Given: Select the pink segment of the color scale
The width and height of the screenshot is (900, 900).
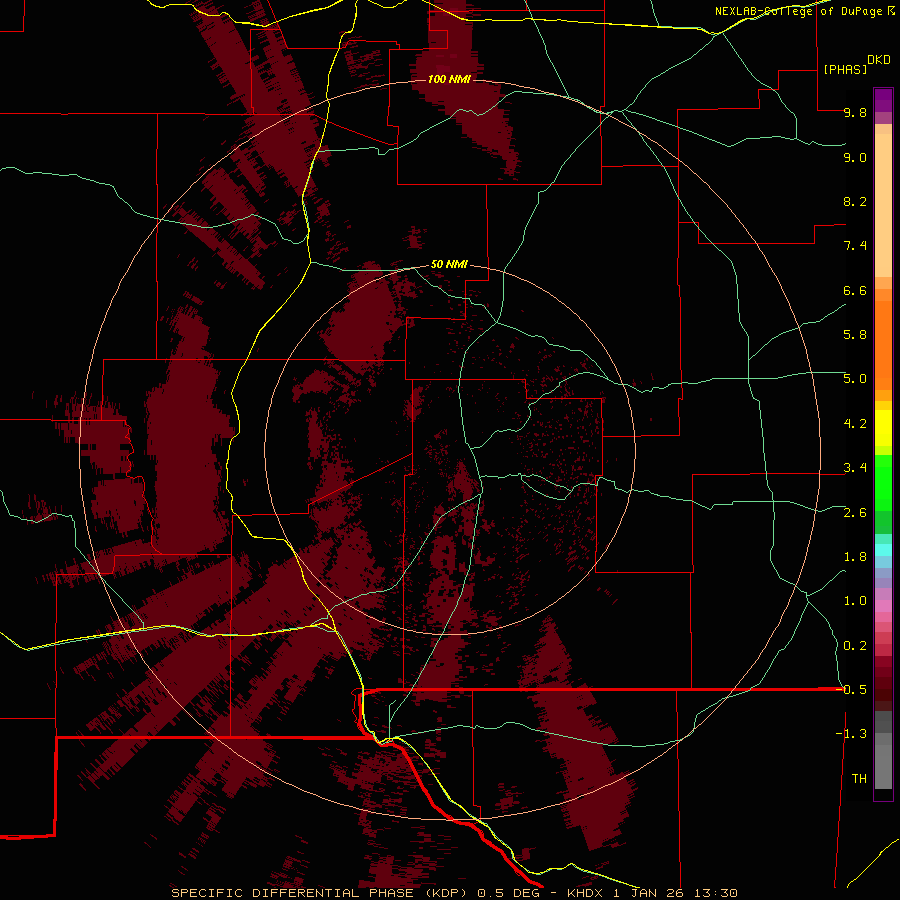Looking at the screenshot, I should (883, 606).
